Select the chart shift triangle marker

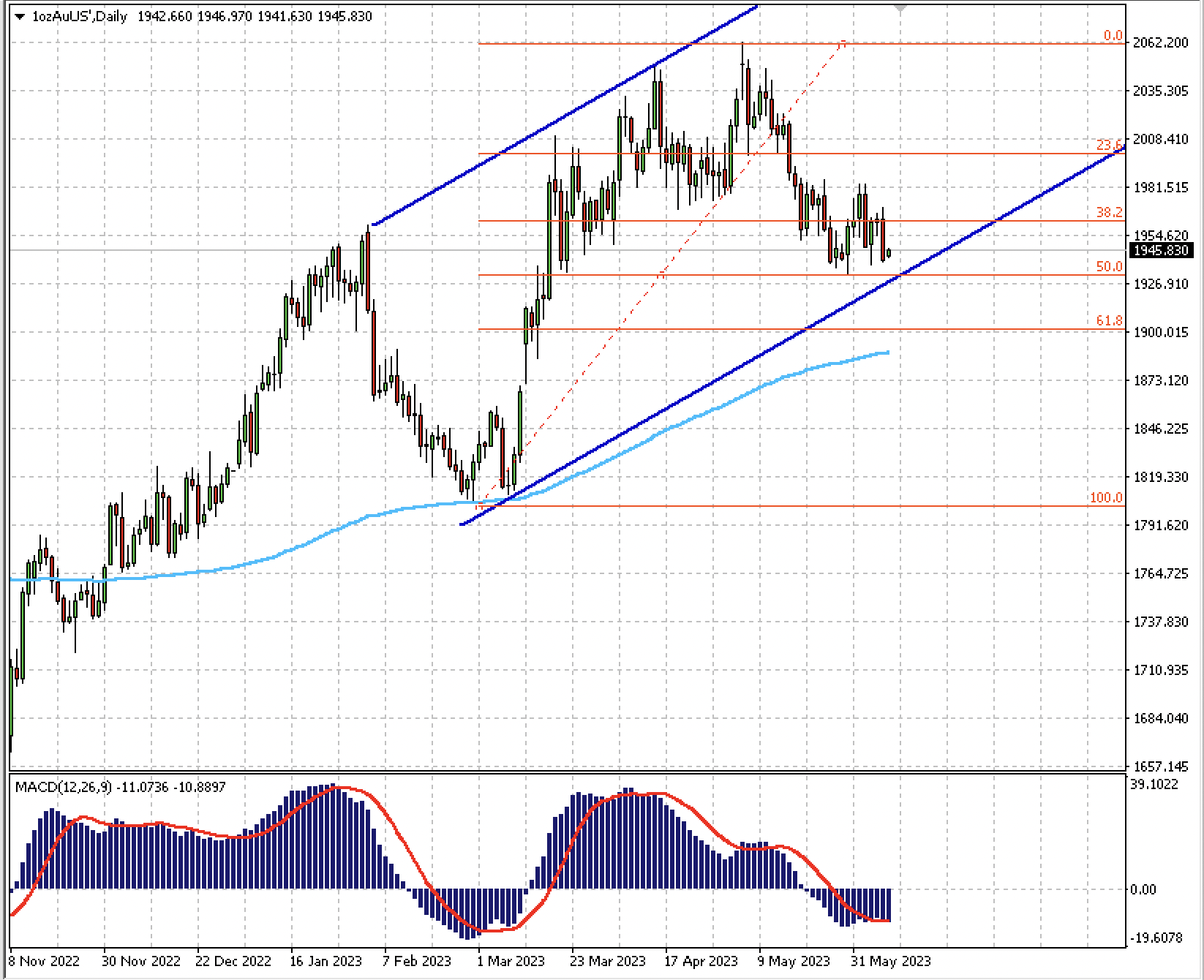[x=900, y=8]
